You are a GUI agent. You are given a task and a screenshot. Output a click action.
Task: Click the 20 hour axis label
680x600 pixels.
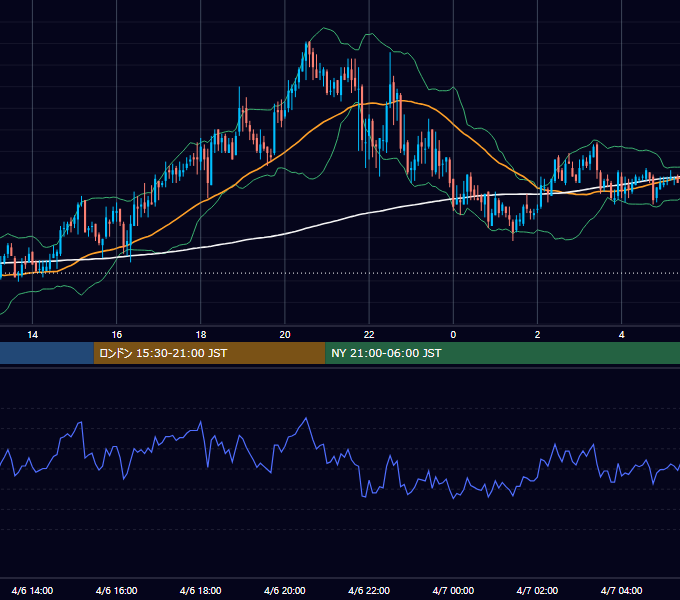285,335
